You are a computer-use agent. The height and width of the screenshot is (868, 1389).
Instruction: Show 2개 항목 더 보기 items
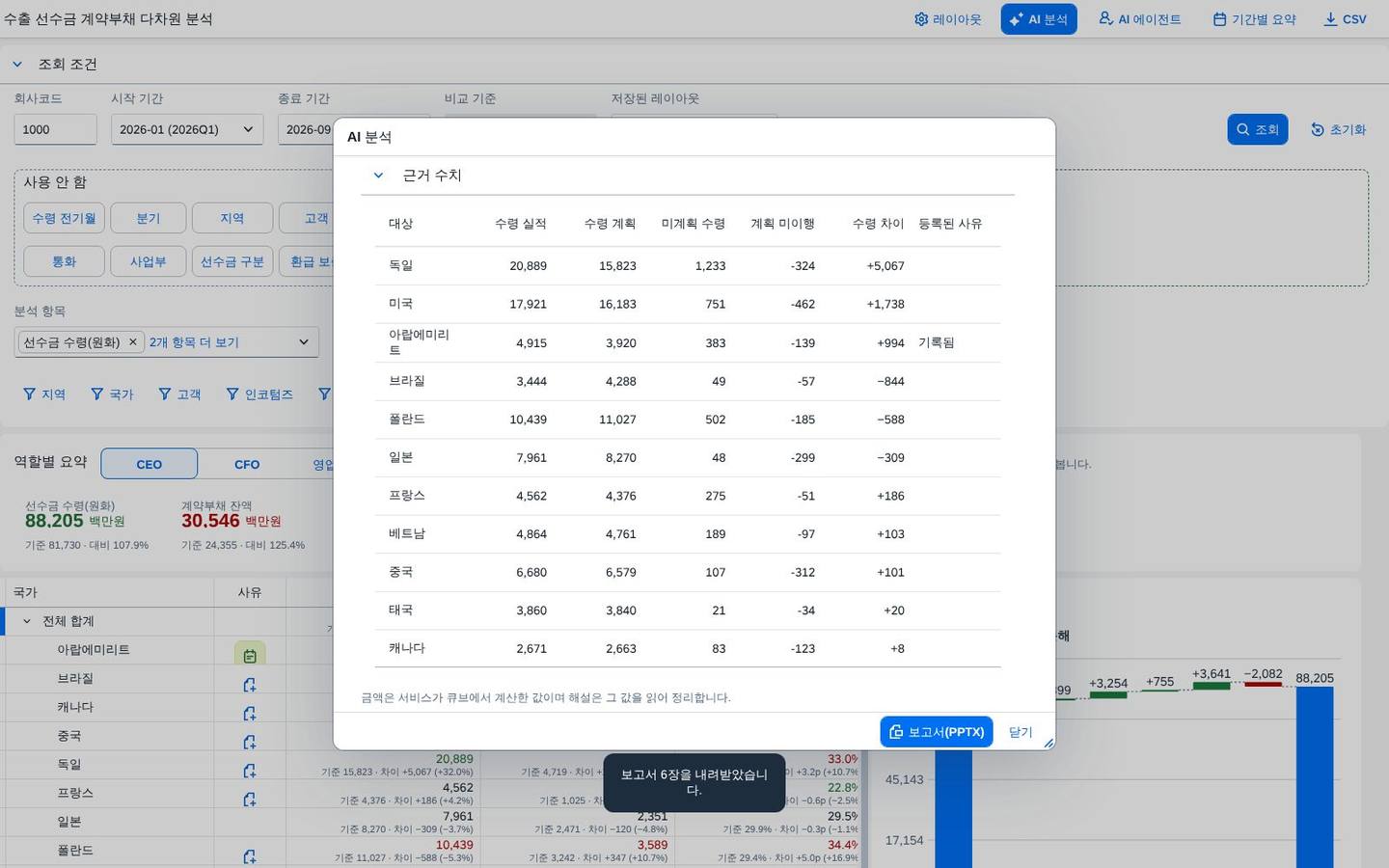tap(194, 342)
